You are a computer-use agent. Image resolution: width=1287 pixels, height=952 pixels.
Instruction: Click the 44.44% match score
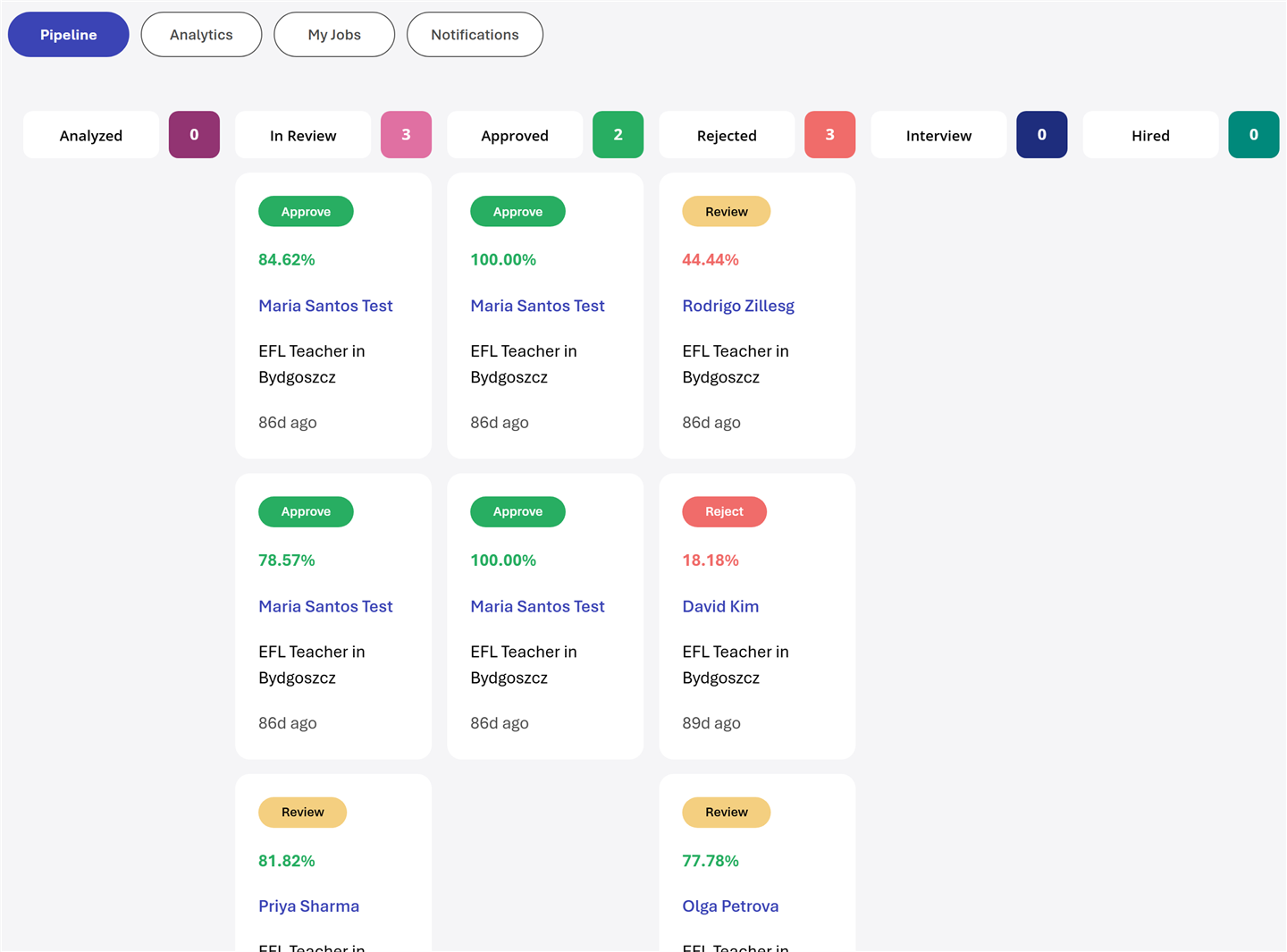click(x=710, y=260)
